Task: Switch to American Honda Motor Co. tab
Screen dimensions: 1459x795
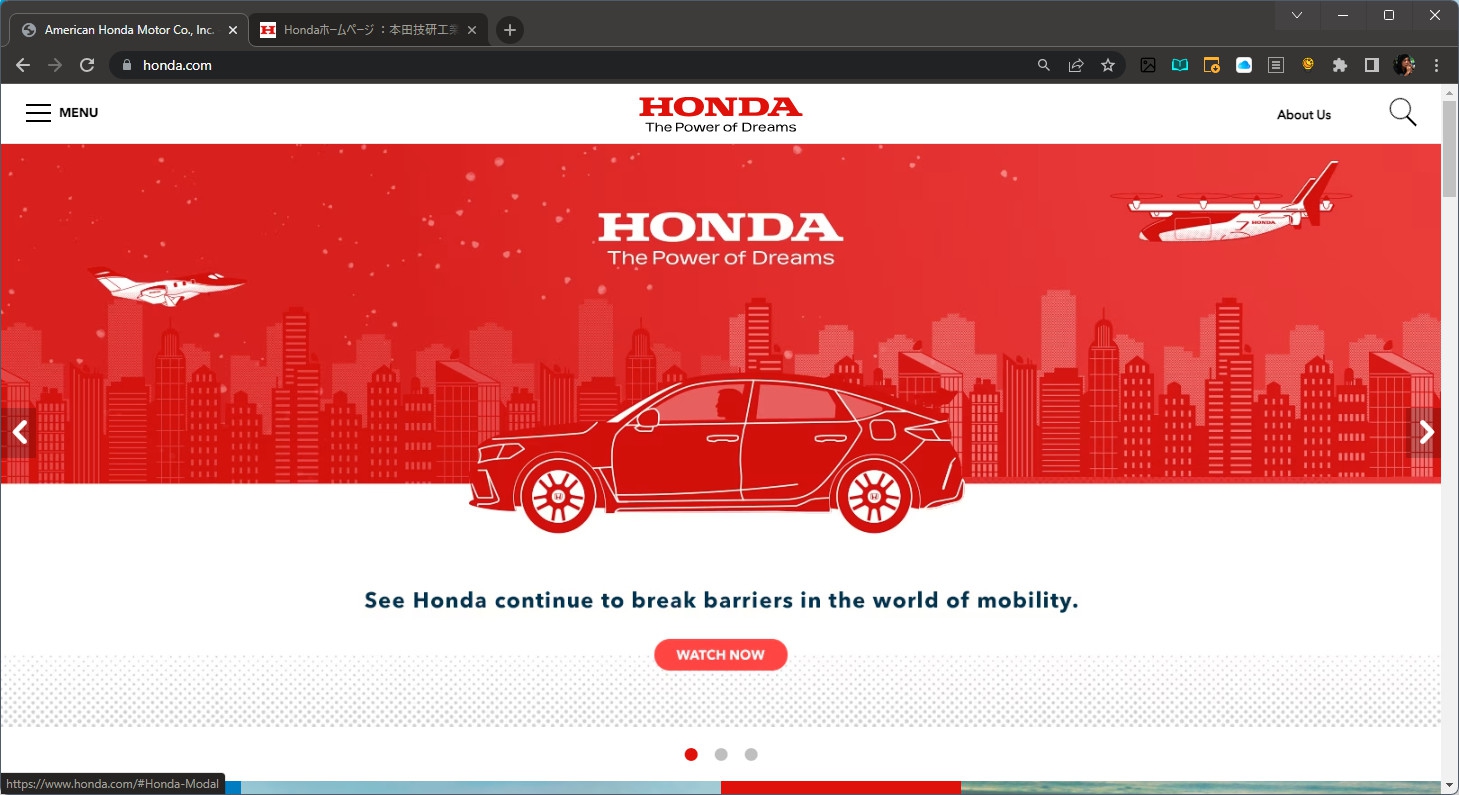Action: point(129,30)
